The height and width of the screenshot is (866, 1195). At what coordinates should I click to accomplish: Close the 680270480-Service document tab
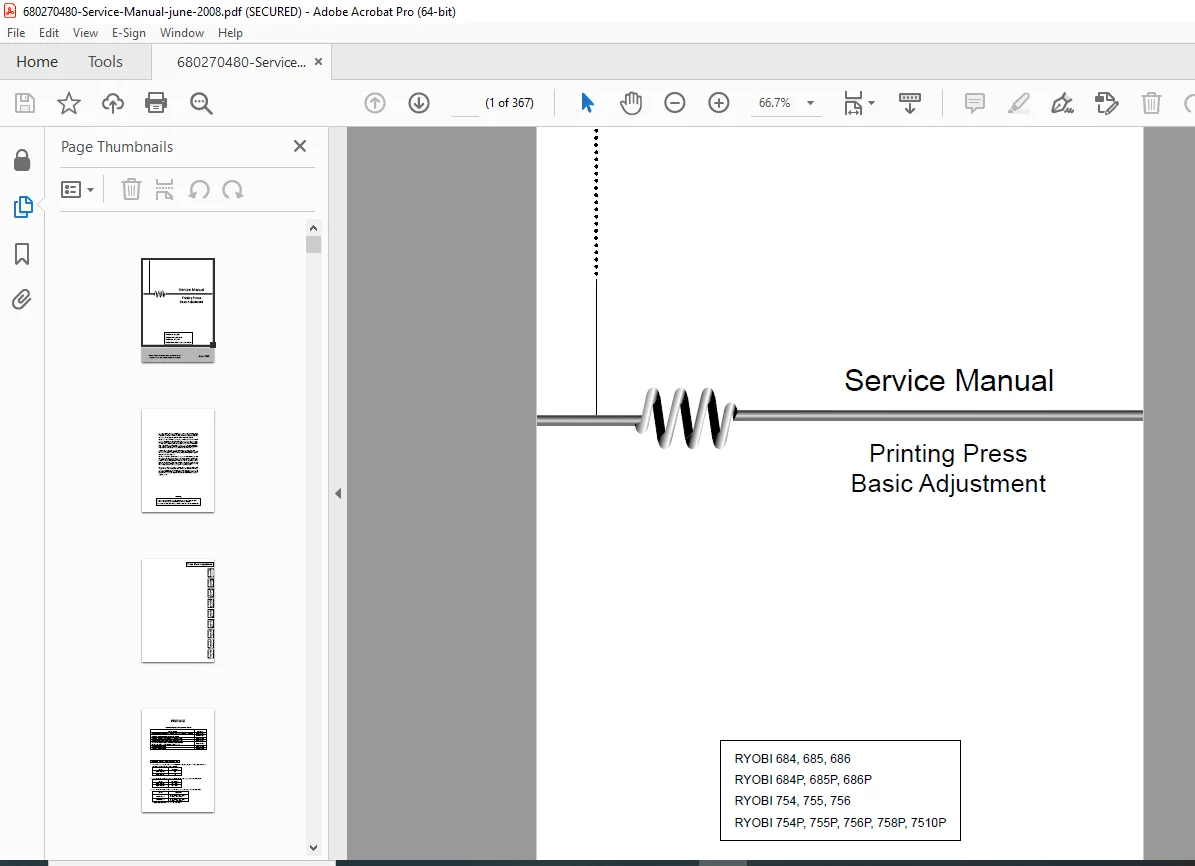click(x=319, y=62)
